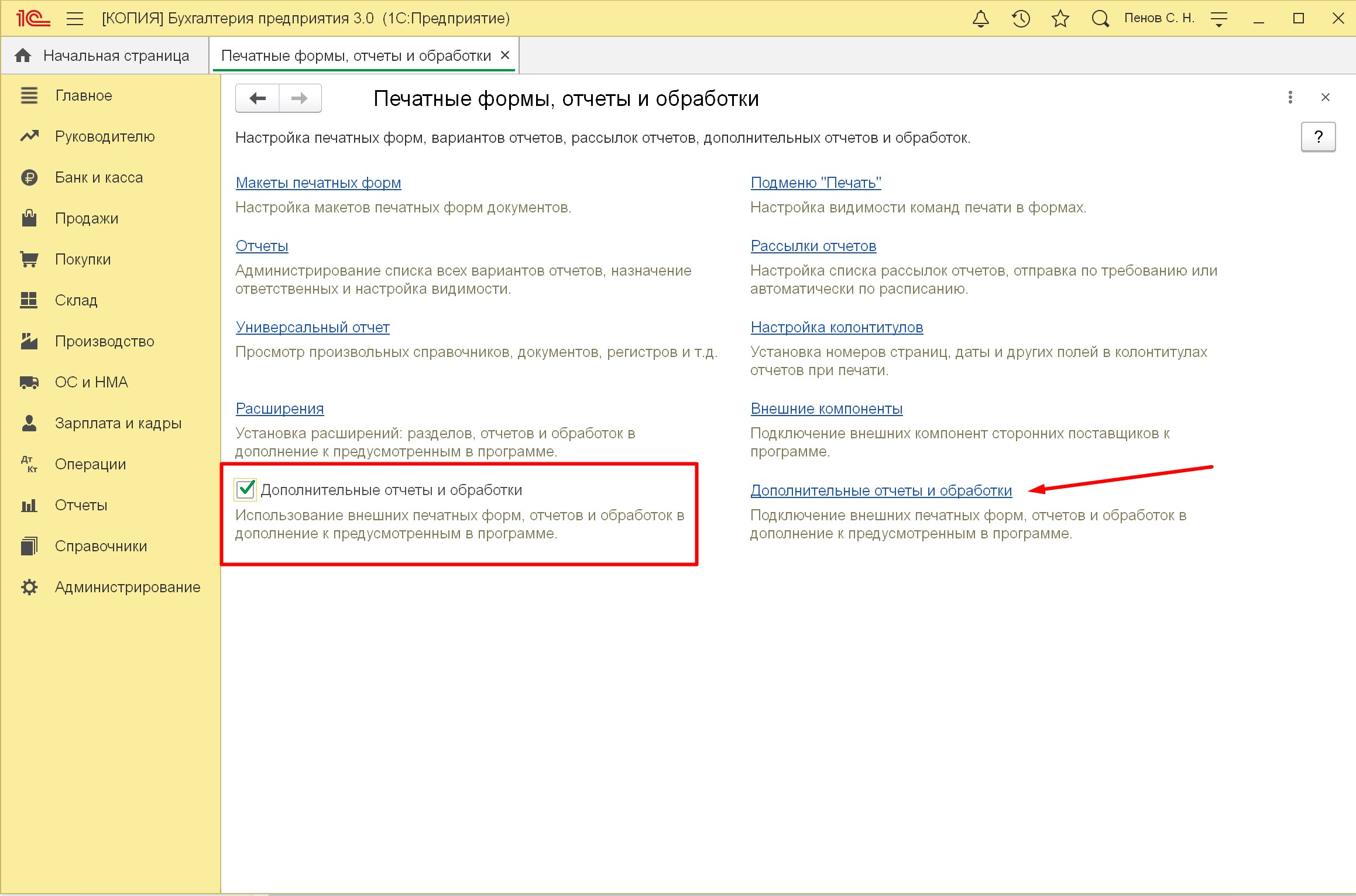Click the user name Пенов С. Н.
The height and width of the screenshot is (896, 1356).
click(1159, 18)
